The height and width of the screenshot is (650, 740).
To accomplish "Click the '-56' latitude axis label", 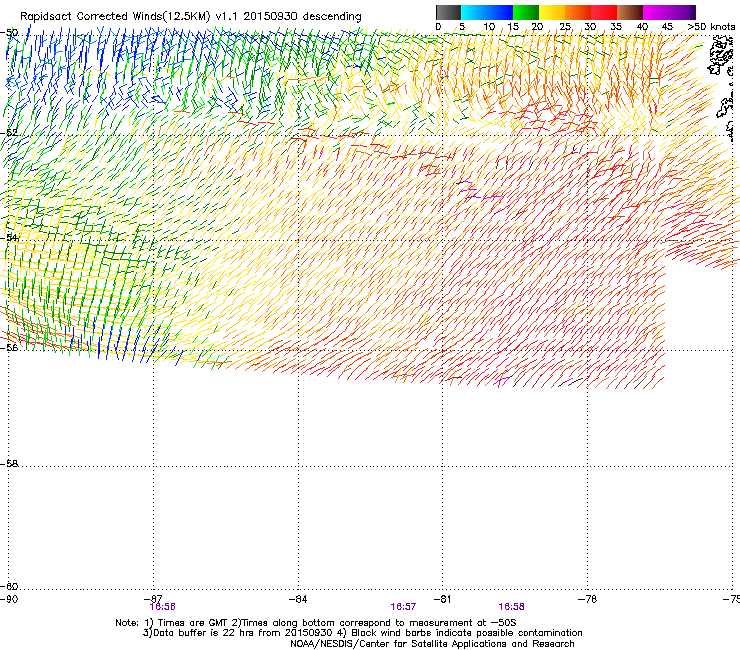I will point(9,347).
